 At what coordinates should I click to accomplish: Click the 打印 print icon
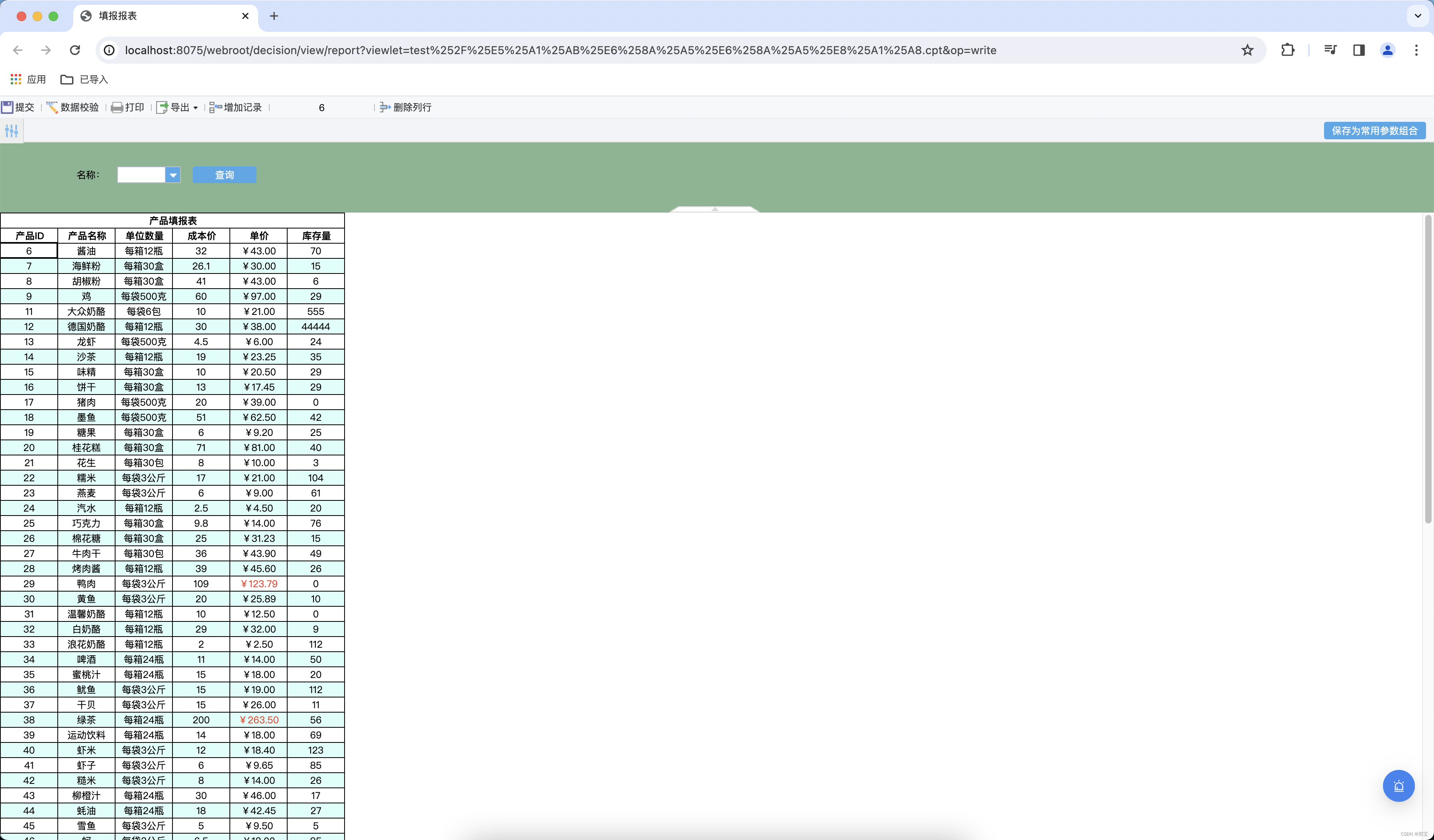117,107
